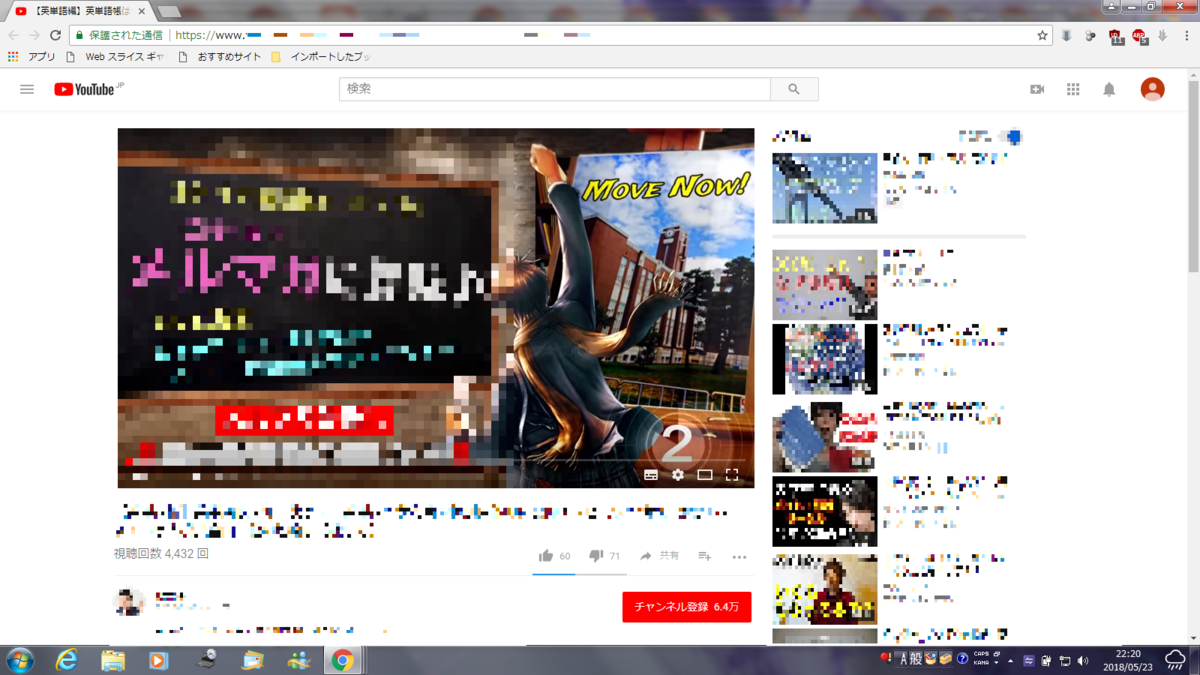Subscribe with チャンネル登録 6.4万 button

pyautogui.click(x=687, y=607)
